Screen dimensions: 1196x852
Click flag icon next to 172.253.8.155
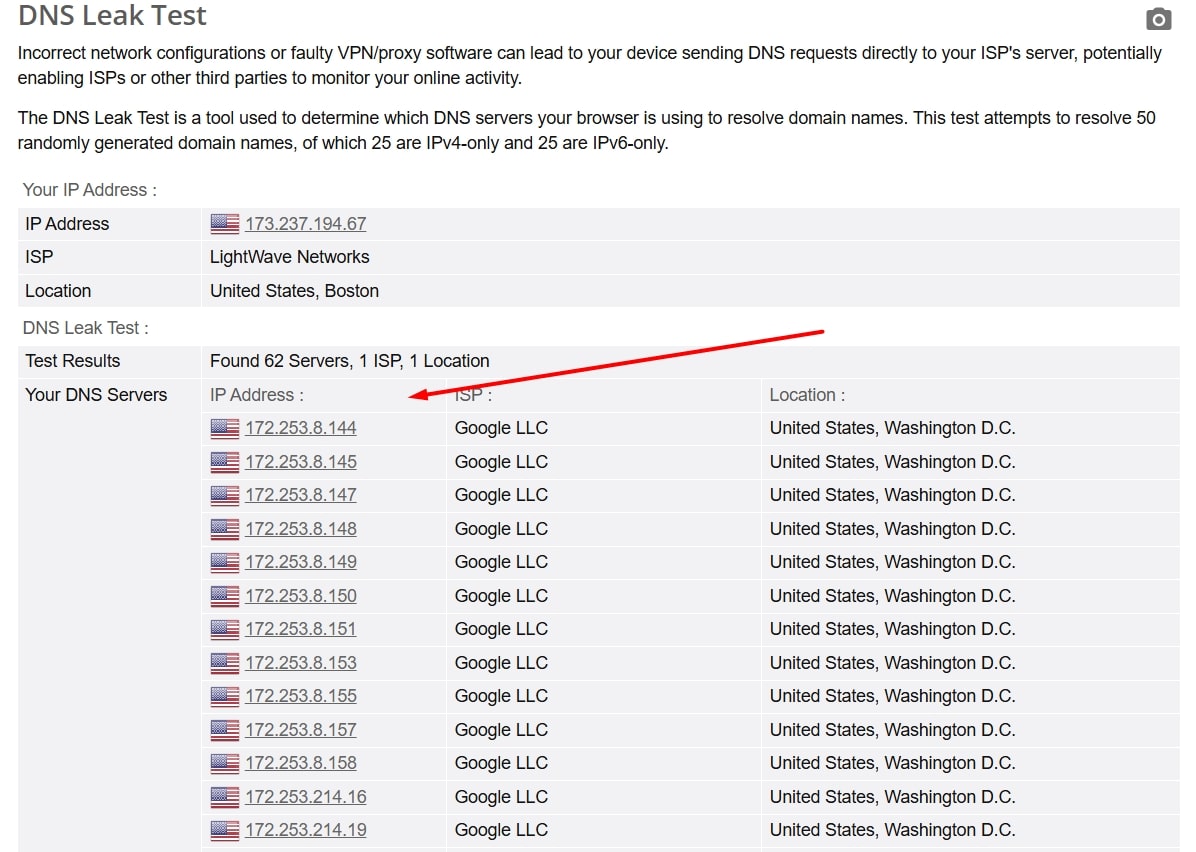click(225, 696)
